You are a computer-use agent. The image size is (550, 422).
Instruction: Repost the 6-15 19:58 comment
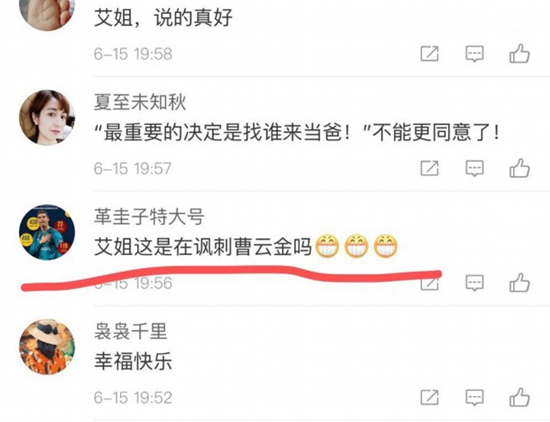[x=430, y=54]
